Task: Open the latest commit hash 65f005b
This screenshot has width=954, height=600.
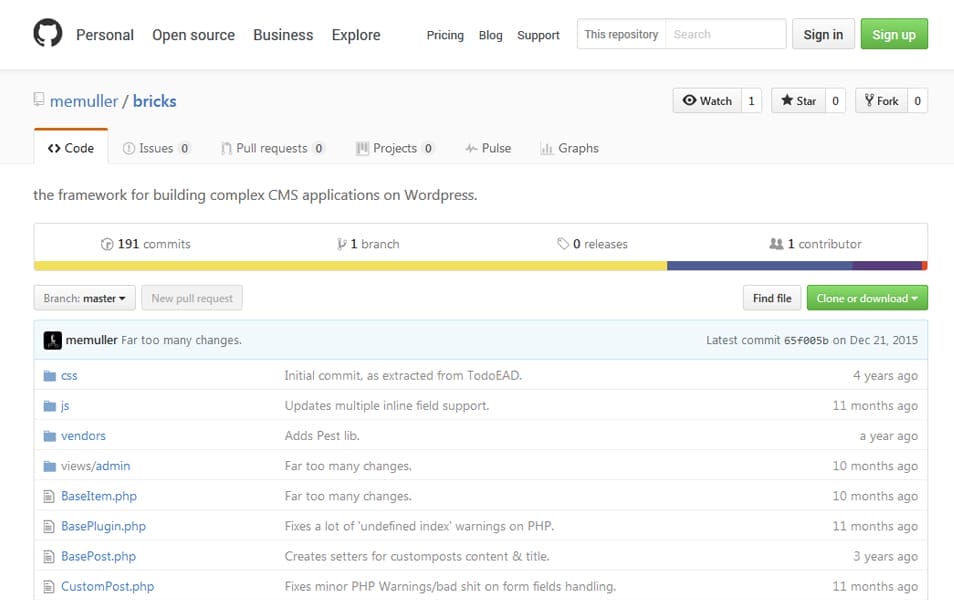Action: 806,341
